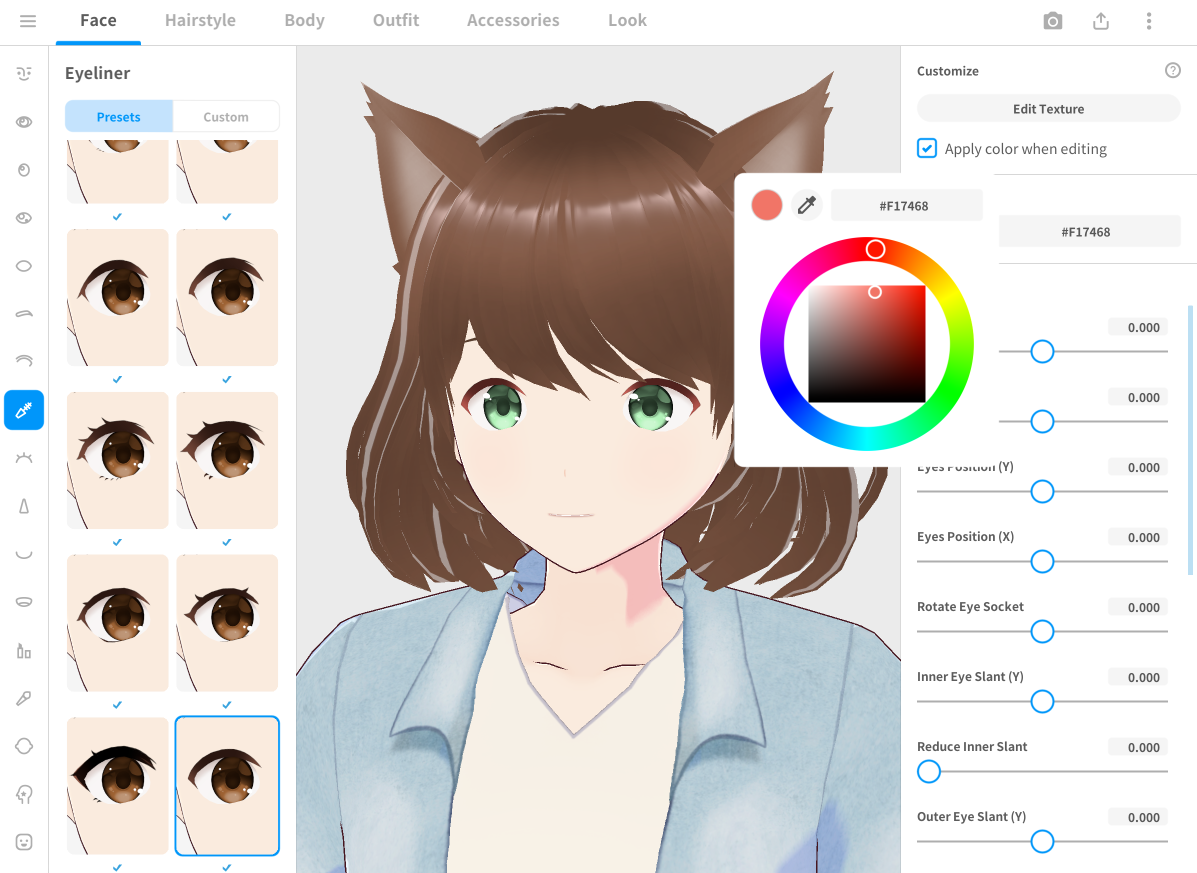Click the Edit Texture button
1197x873 pixels.
pyautogui.click(x=1048, y=109)
